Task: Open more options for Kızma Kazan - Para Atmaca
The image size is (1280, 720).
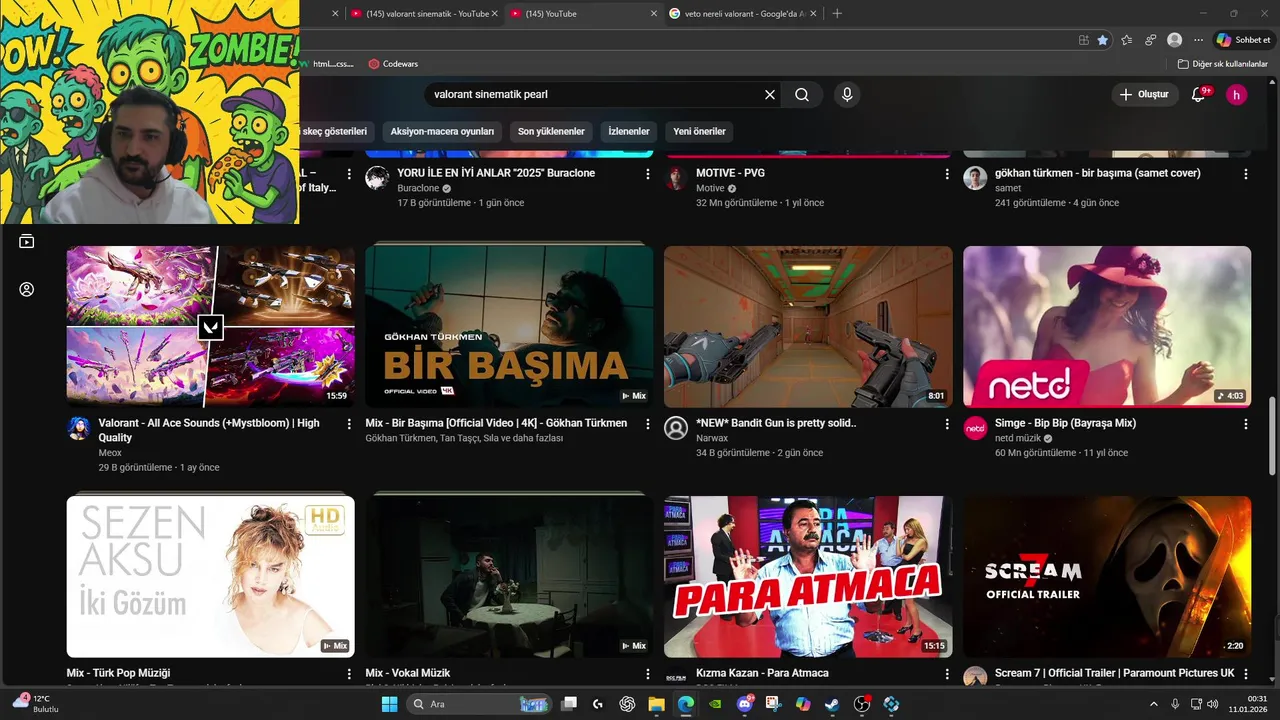Action: coord(947,674)
